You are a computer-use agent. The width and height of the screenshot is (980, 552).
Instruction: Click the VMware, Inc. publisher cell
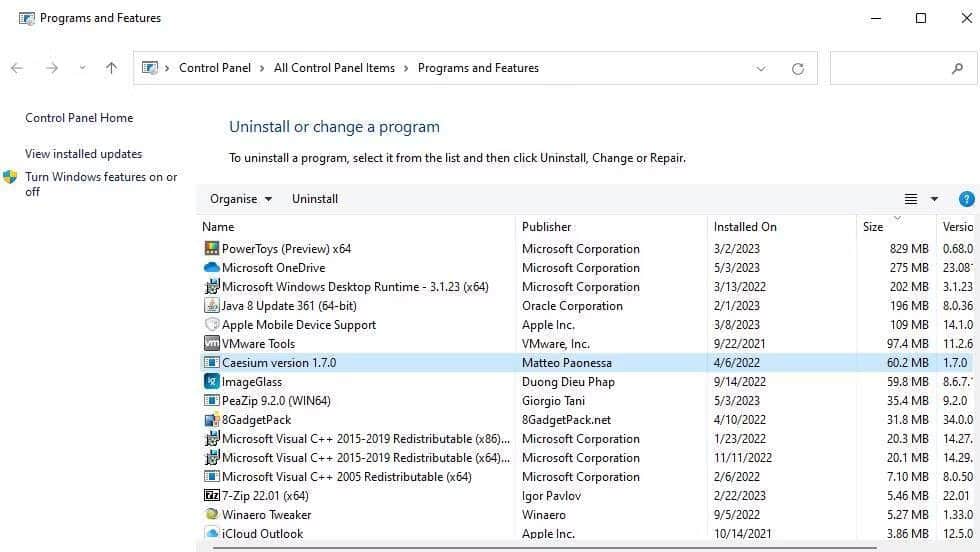[x=556, y=344]
